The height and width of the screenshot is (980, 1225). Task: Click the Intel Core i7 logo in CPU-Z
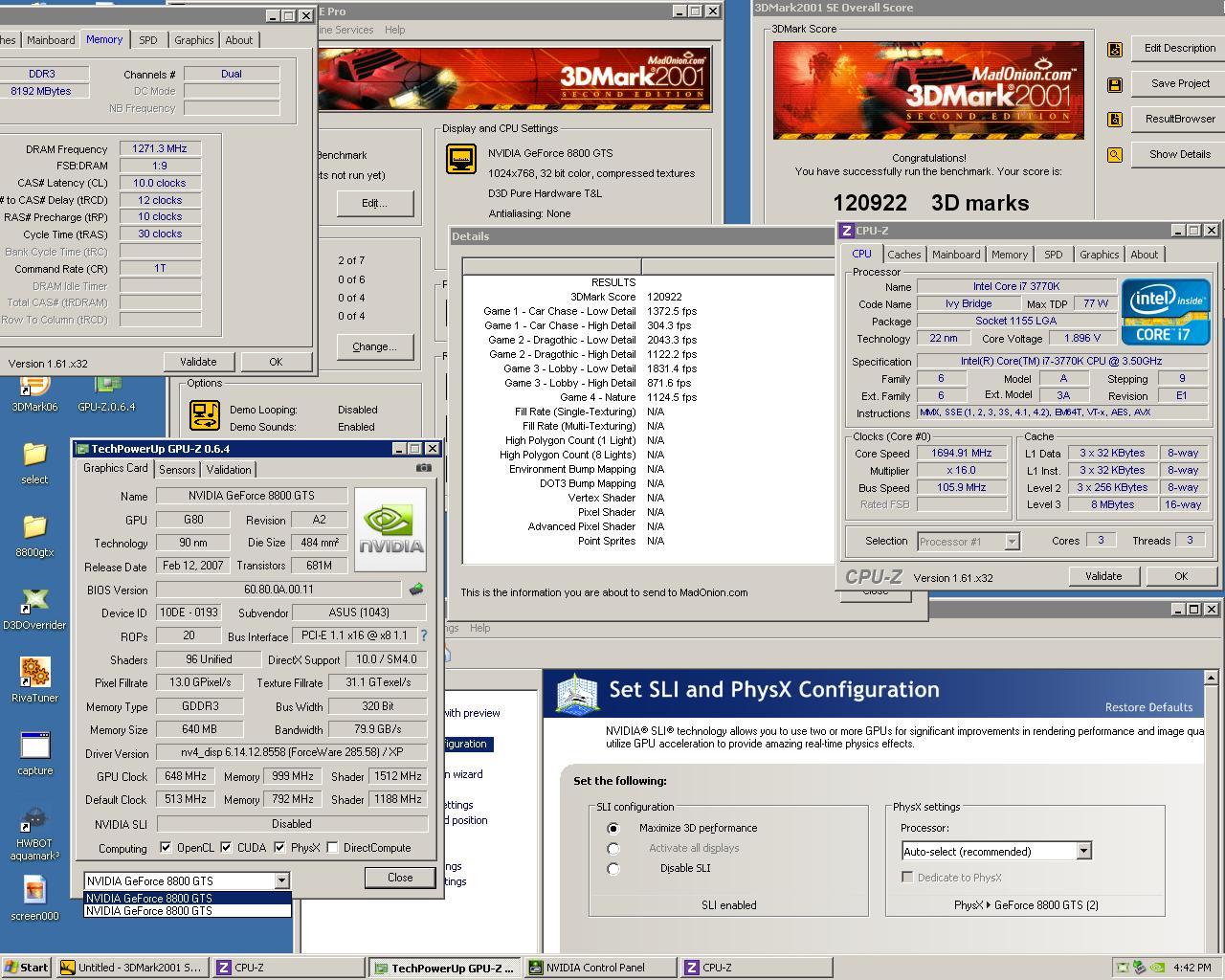point(1166,312)
